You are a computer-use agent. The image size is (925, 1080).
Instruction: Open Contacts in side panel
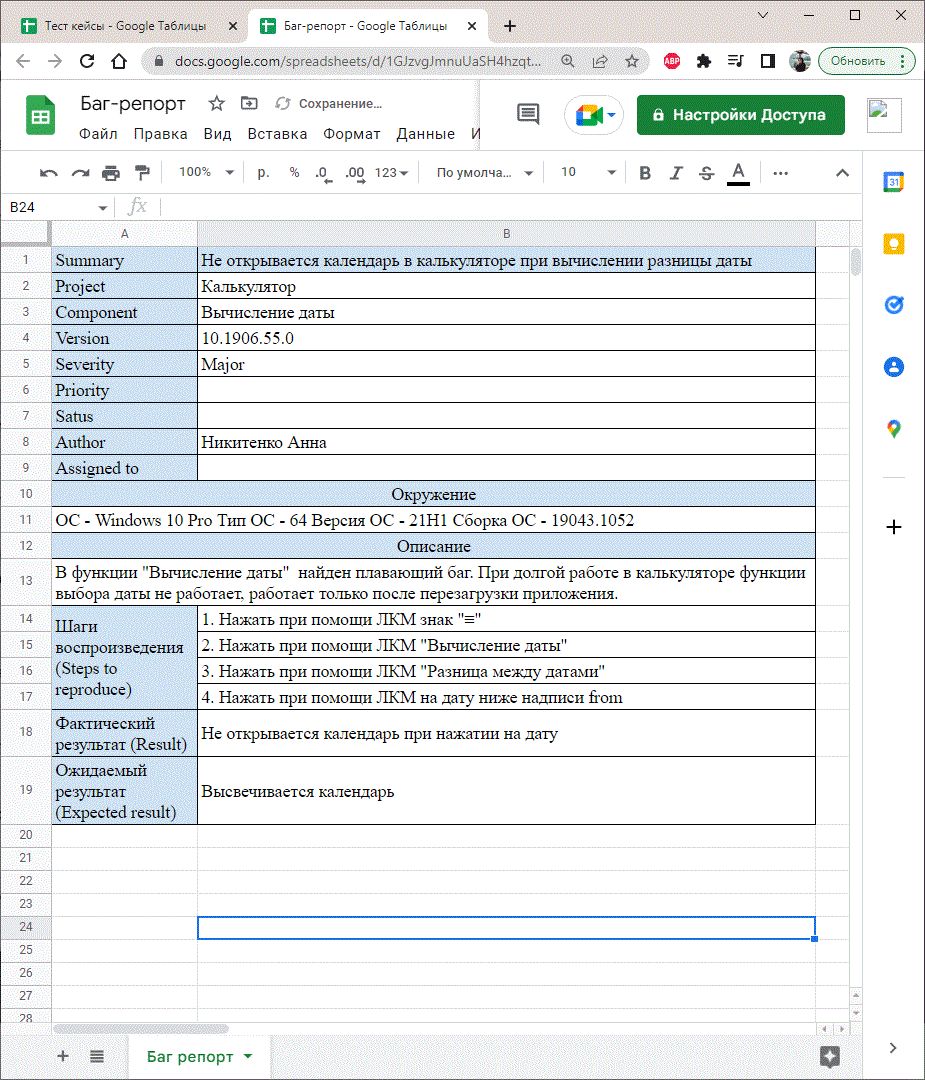tap(893, 366)
